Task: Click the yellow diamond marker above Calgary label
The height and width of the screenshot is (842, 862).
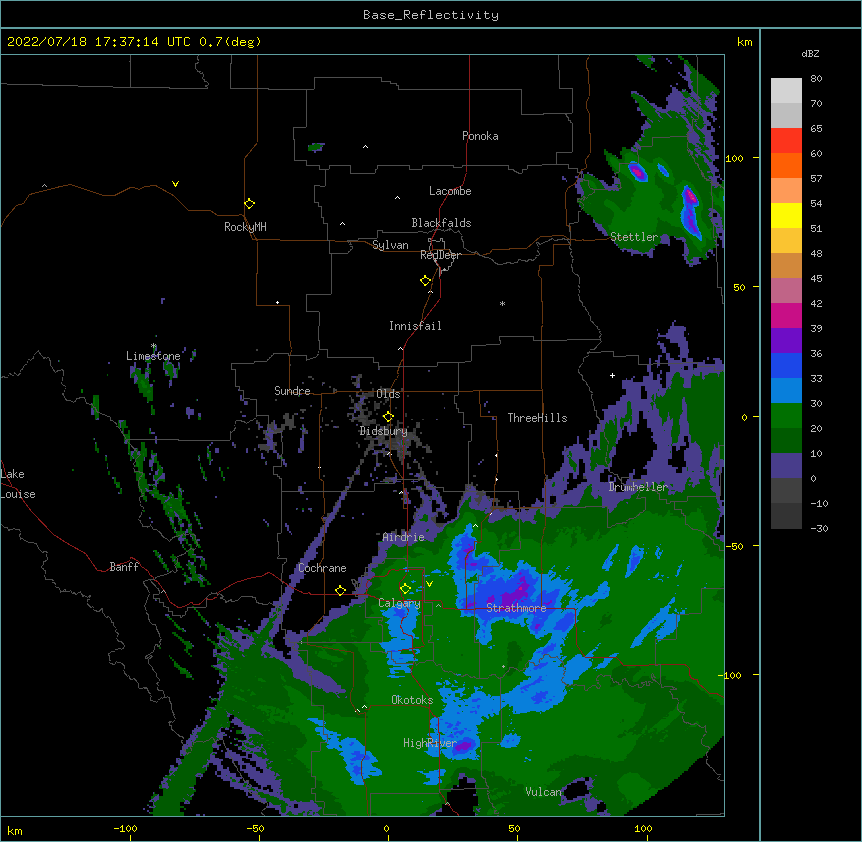Action: [x=405, y=589]
